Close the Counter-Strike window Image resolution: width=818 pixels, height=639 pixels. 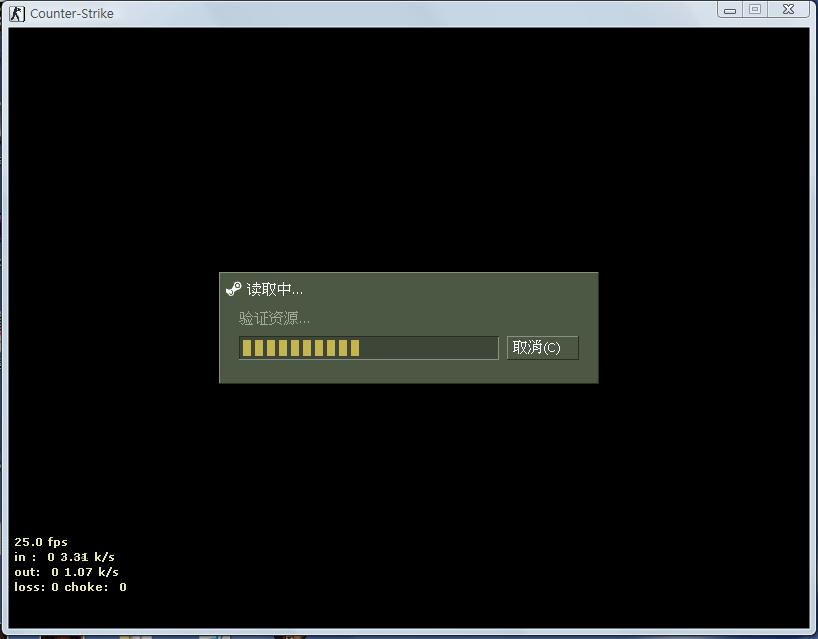pyautogui.click(x=789, y=9)
